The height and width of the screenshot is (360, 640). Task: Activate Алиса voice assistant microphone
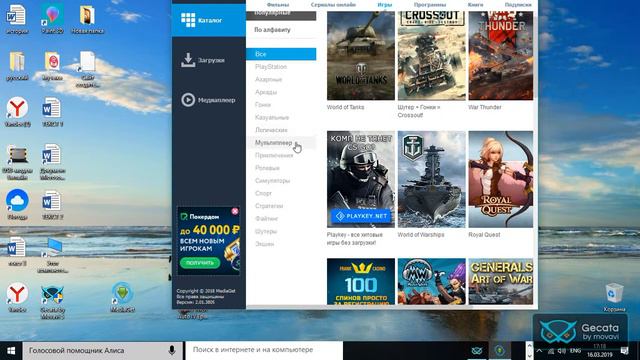[172, 350]
